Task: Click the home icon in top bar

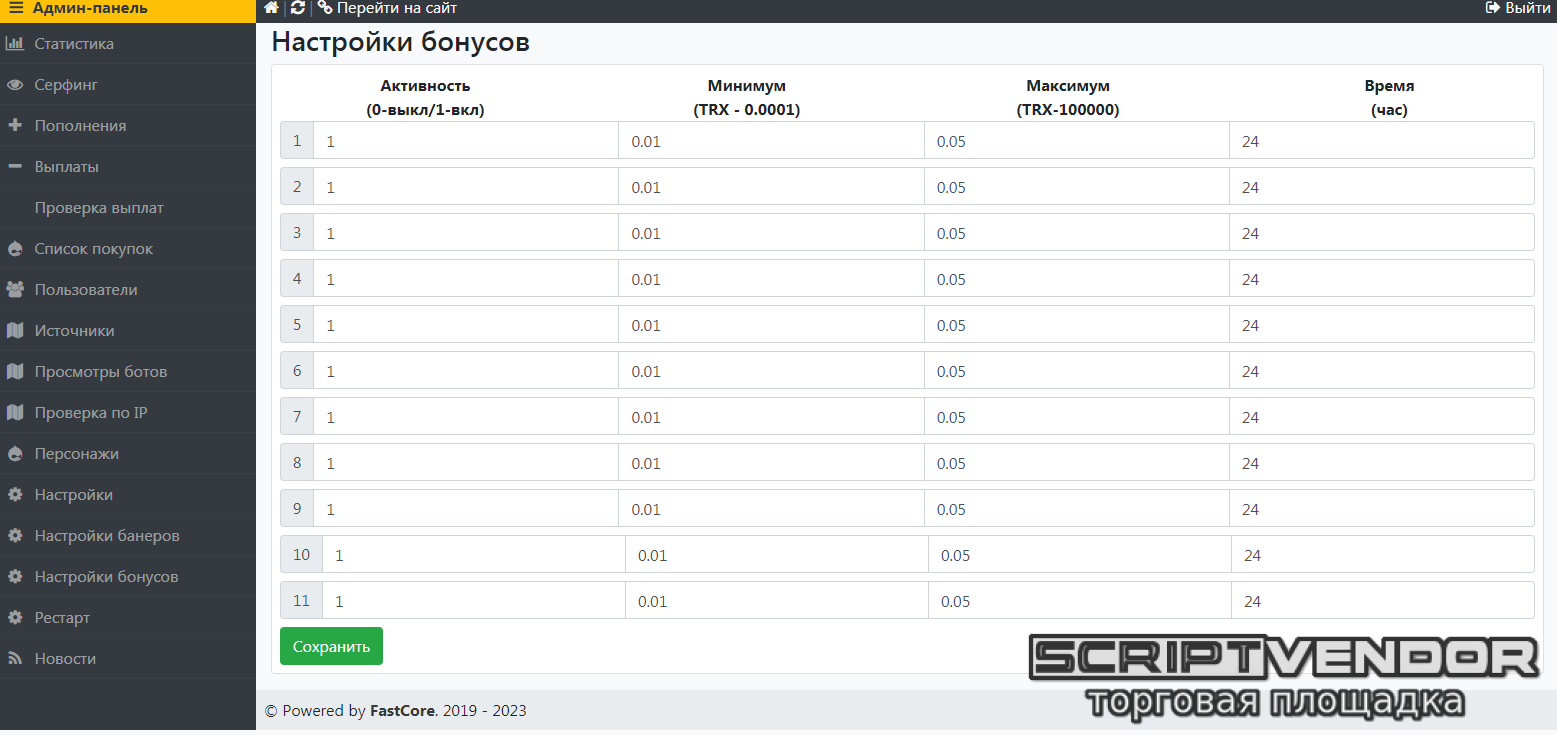Action: click(271, 8)
